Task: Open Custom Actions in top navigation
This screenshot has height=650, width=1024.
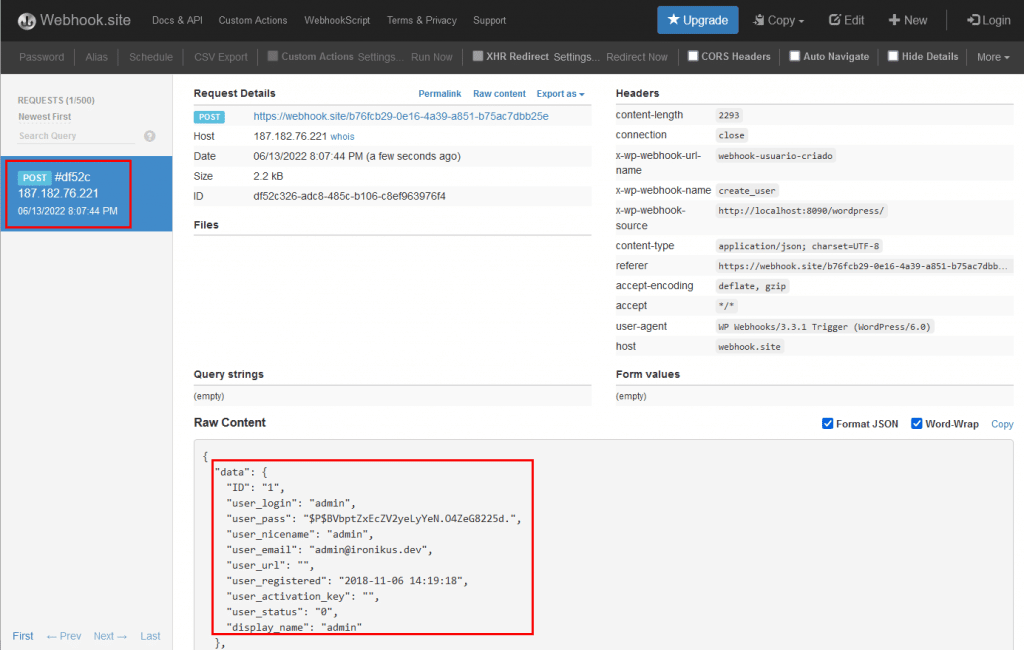Action: [x=253, y=20]
